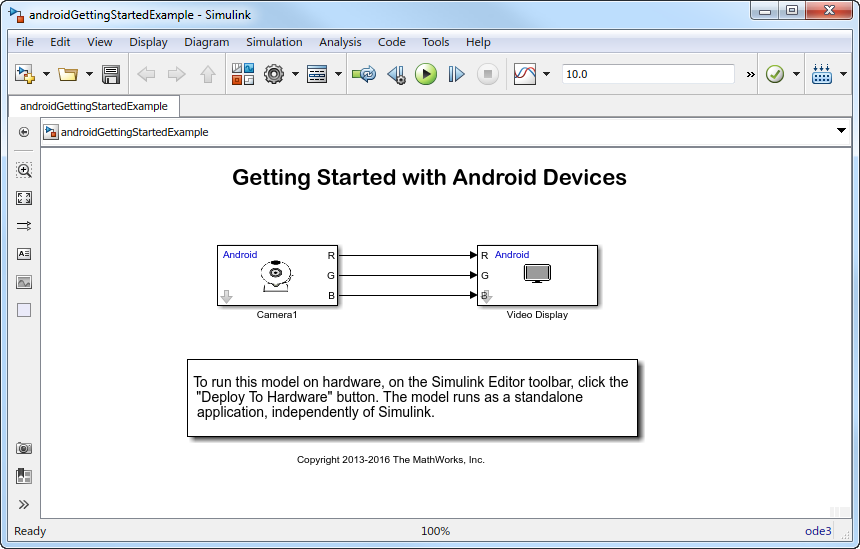Image resolution: width=860 pixels, height=549 pixels.
Task: Click the ode3 solver link in status bar
Action: [818, 531]
